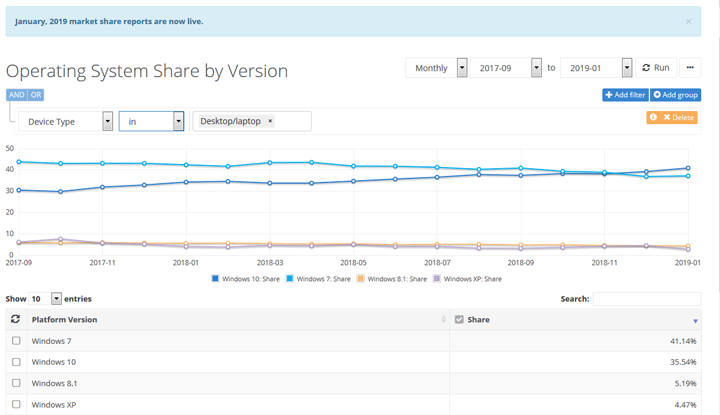This screenshot has width=720, height=415.
Task: Click the Add filter button
Action: (x=625, y=95)
